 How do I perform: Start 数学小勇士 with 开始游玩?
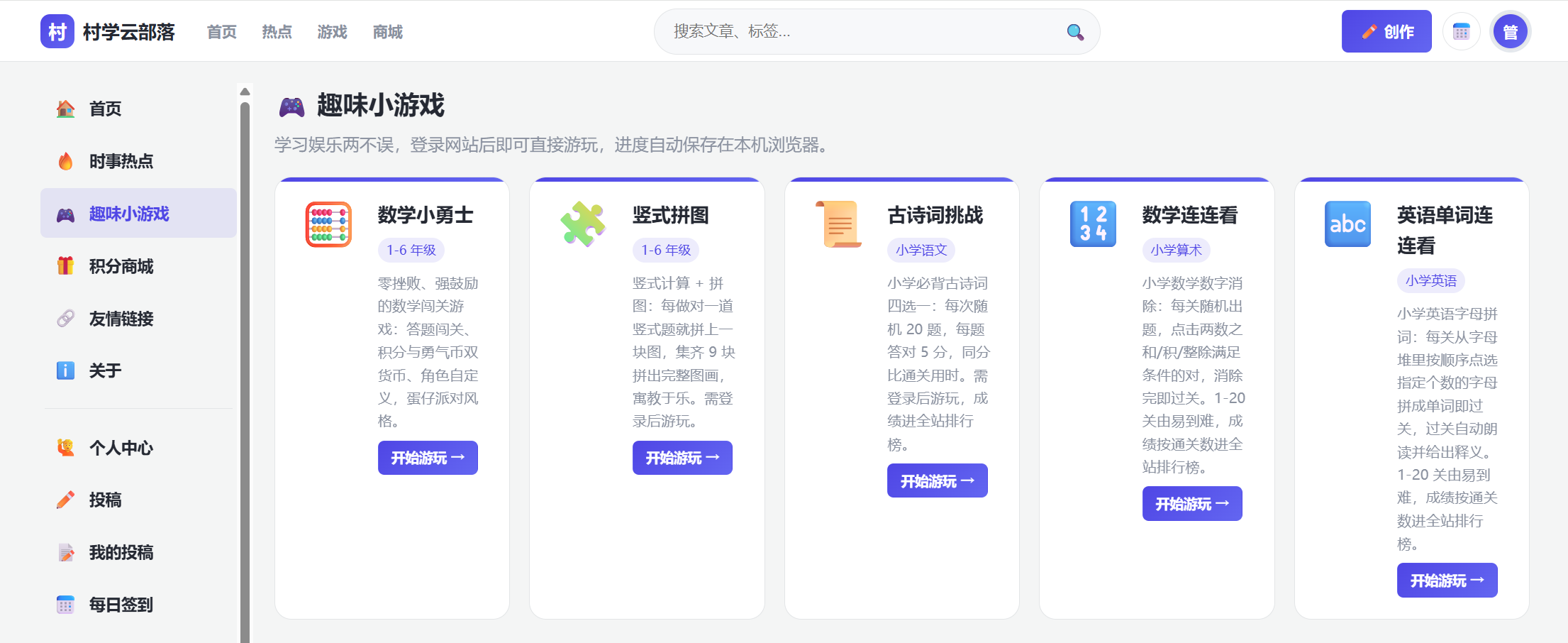[428, 458]
